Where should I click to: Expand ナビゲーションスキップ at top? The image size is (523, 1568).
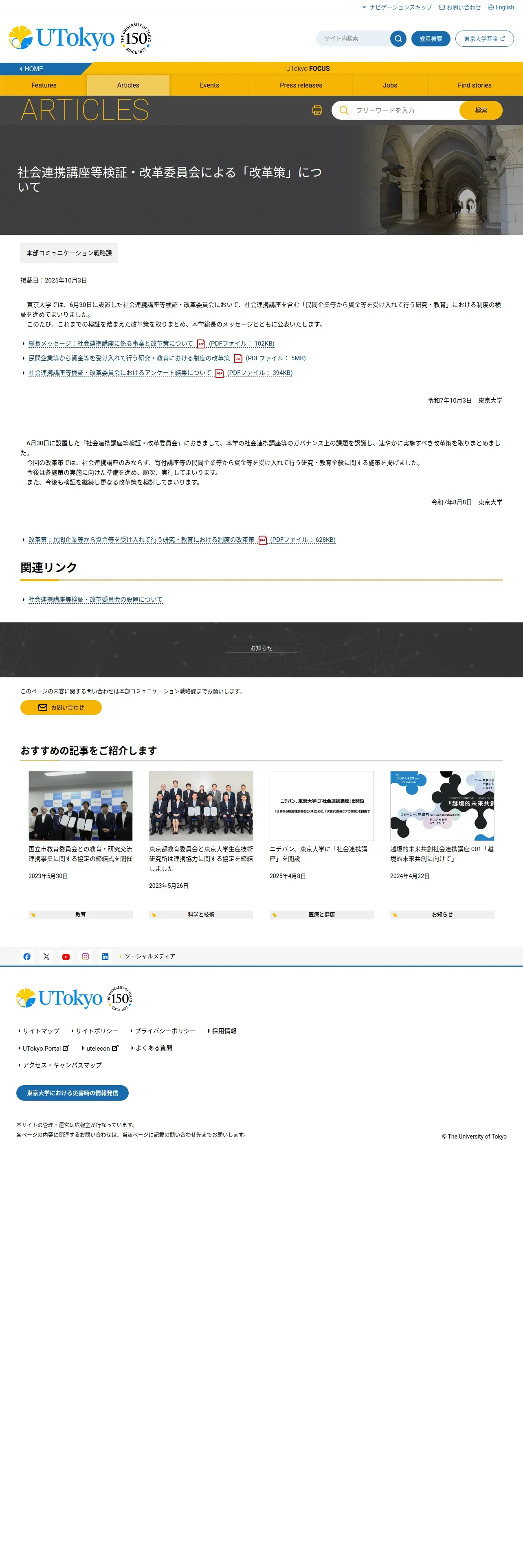[x=397, y=7]
